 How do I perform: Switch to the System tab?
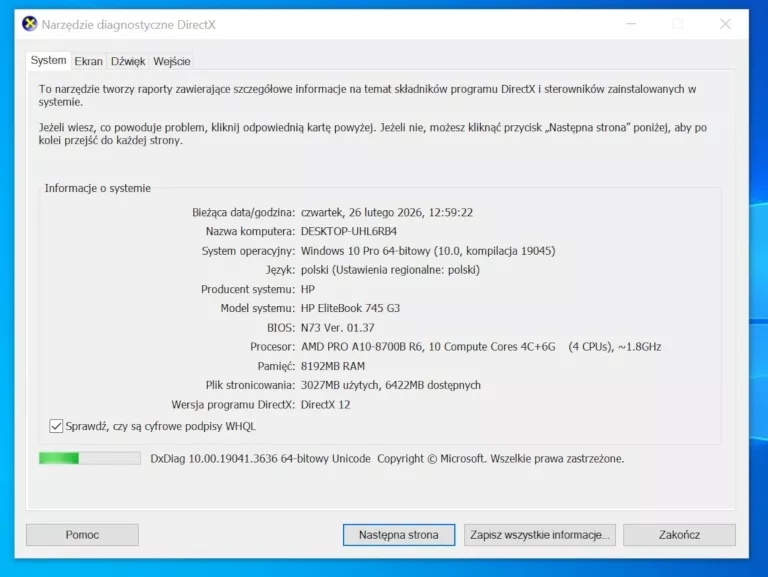[48, 60]
